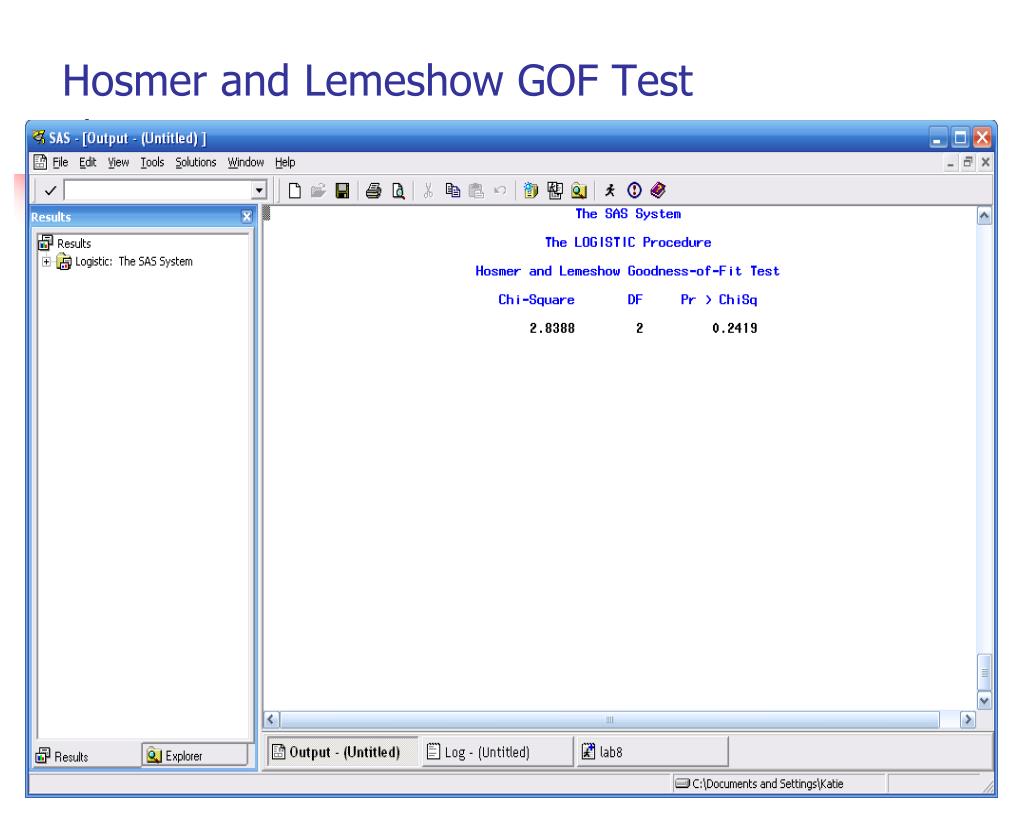Switch to the Explorer tab
The height and width of the screenshot is (825, 1023).
pos(195,755)
